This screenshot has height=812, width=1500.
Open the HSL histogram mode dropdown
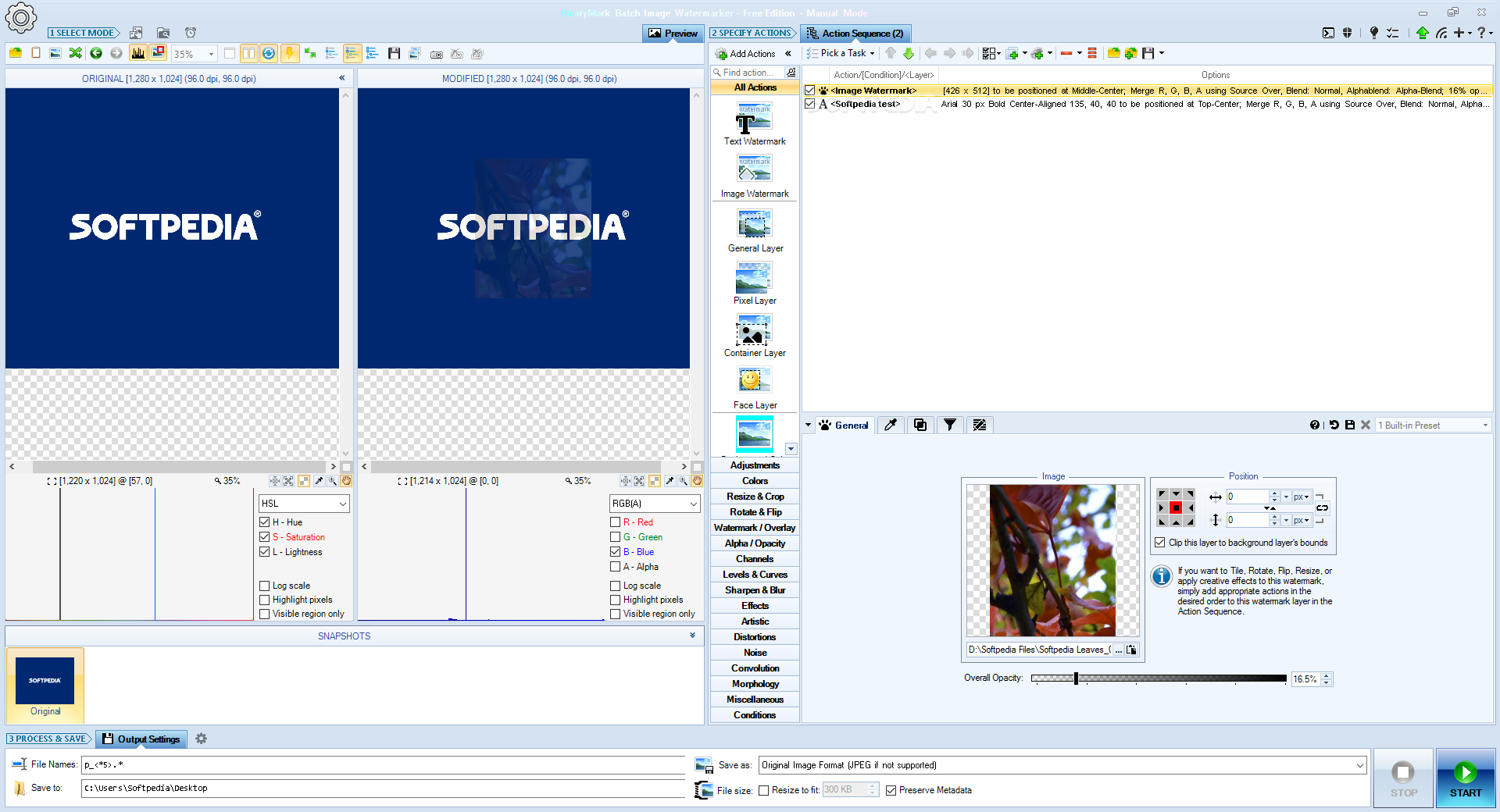pos(304,504)
